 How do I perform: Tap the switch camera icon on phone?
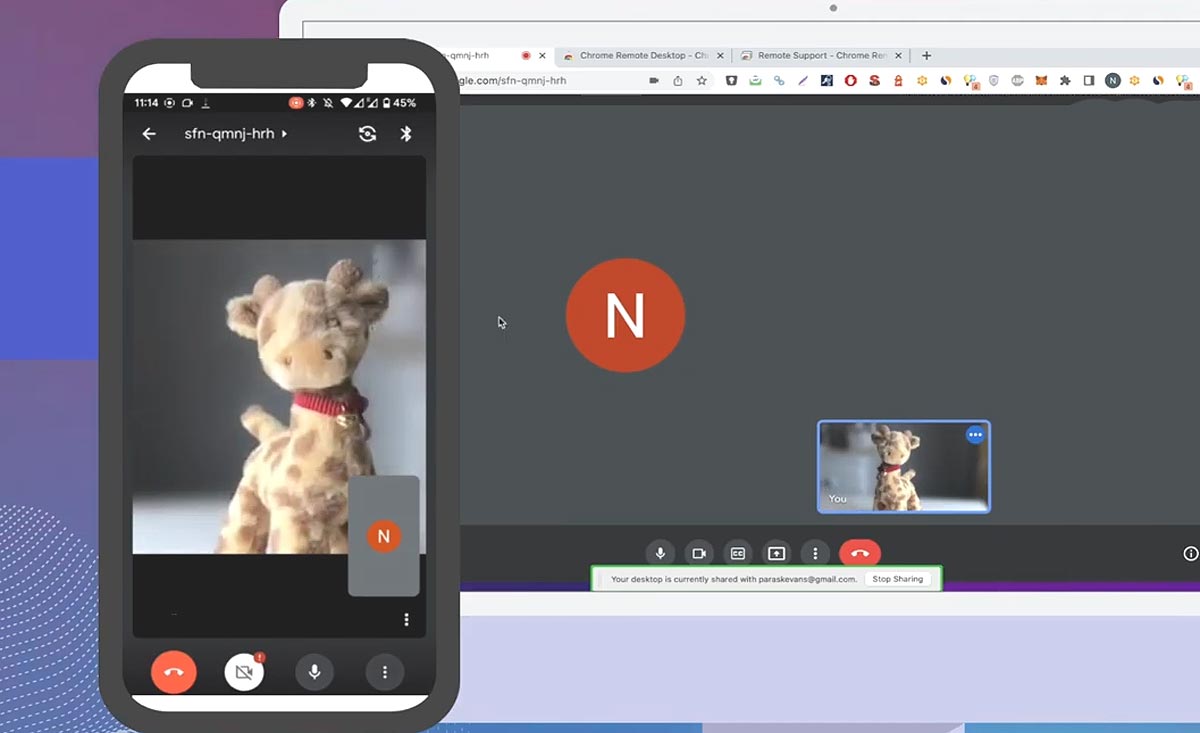367,134
